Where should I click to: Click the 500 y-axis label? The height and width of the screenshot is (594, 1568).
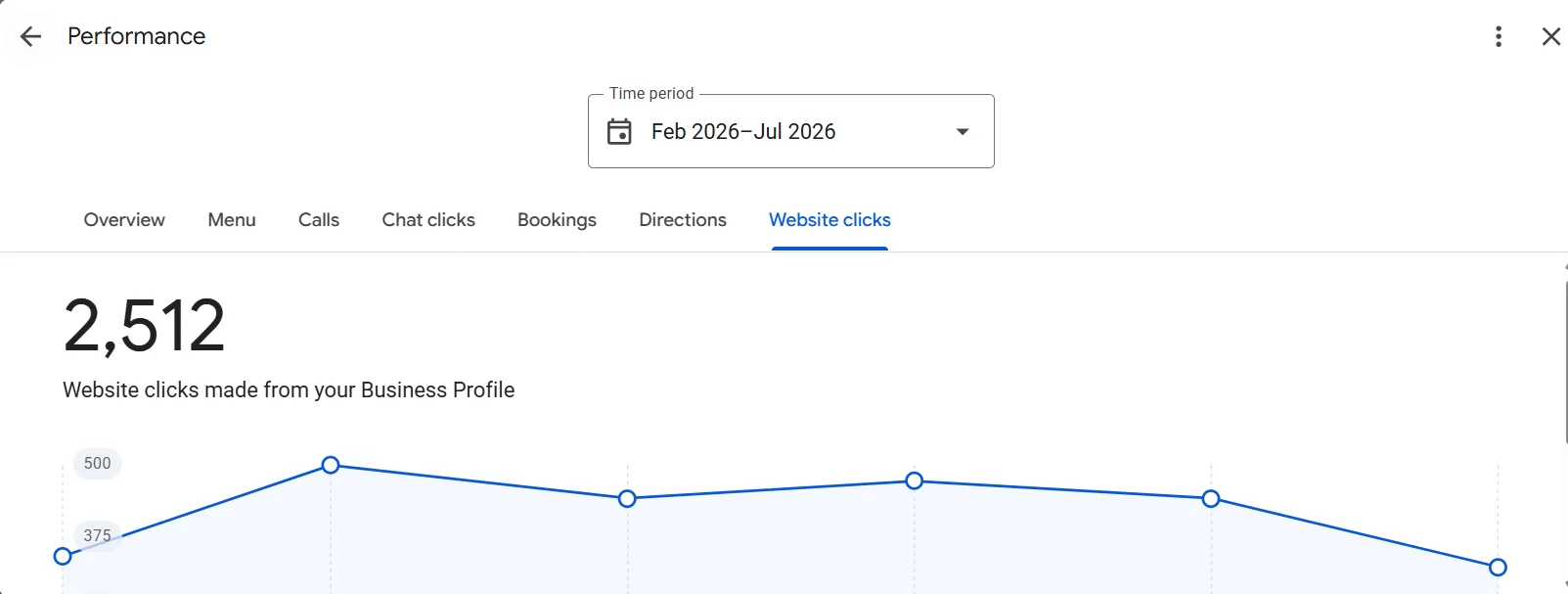[x=98, y=463]
